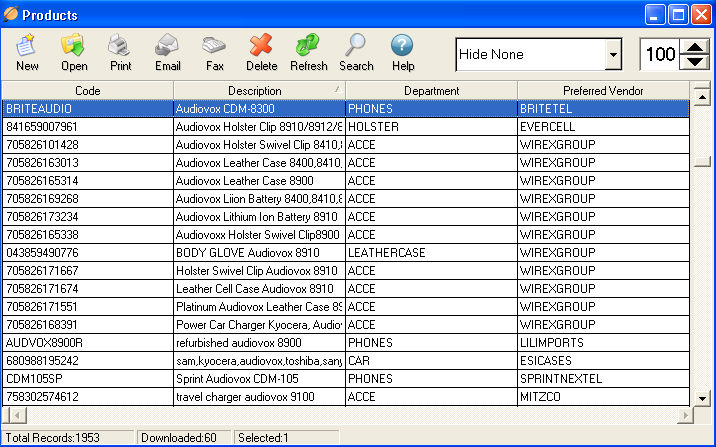Image resolution: width=716 pixels, height=447 pixels.
Task: Print the product list
Action: (x=121, y=53)
